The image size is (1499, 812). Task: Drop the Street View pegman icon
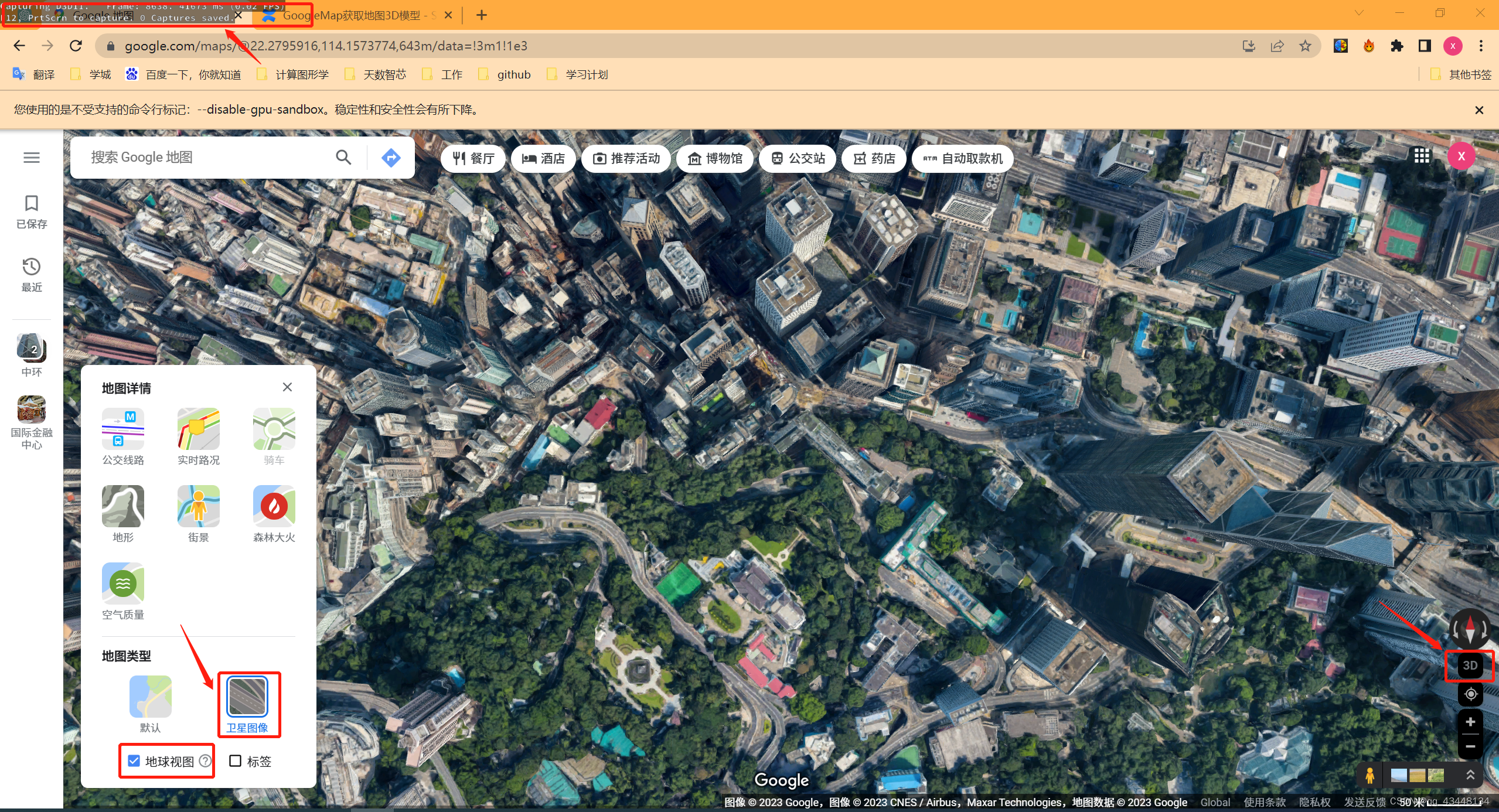[x=1369, y=776]
